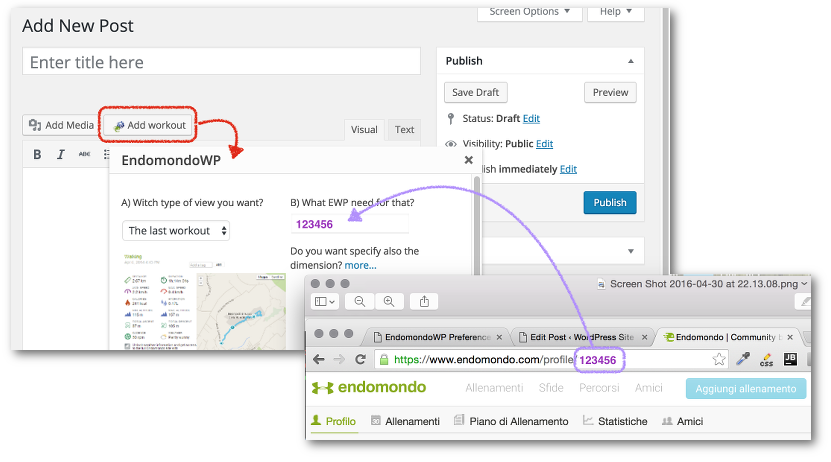Image resolution: width=831 pixels, height=462 pixels.
Task: Open the Amici sub-tab with people icon
Action: coord(683,421)
